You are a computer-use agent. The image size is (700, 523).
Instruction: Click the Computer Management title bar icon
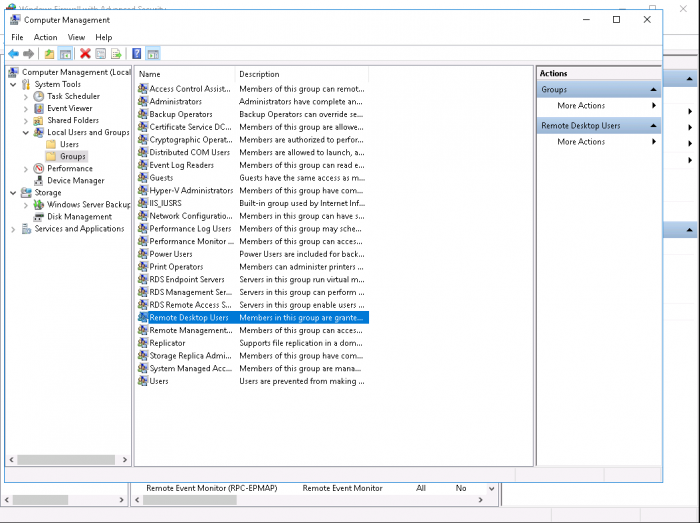[15, 20]
